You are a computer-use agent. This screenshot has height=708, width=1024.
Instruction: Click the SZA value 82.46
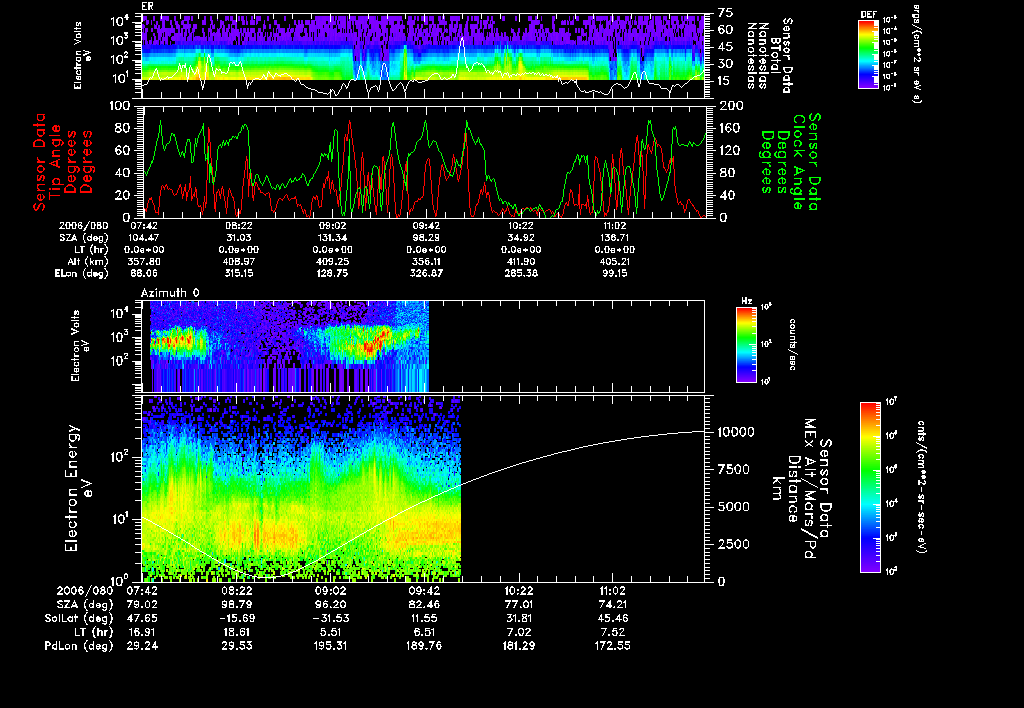[x=424, y=604]
